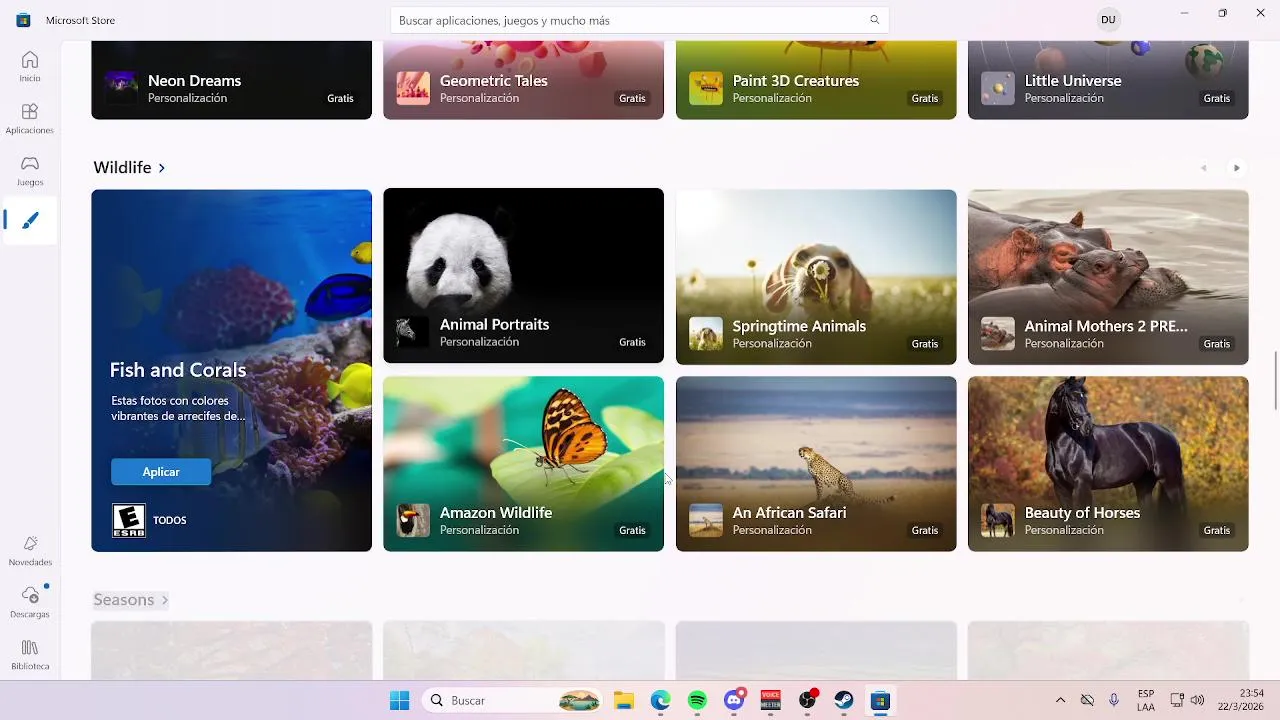Open Biblioteca in the sidebar
Image resolution: width=1280 pixels, height=720 pixels.
point(30,655)
